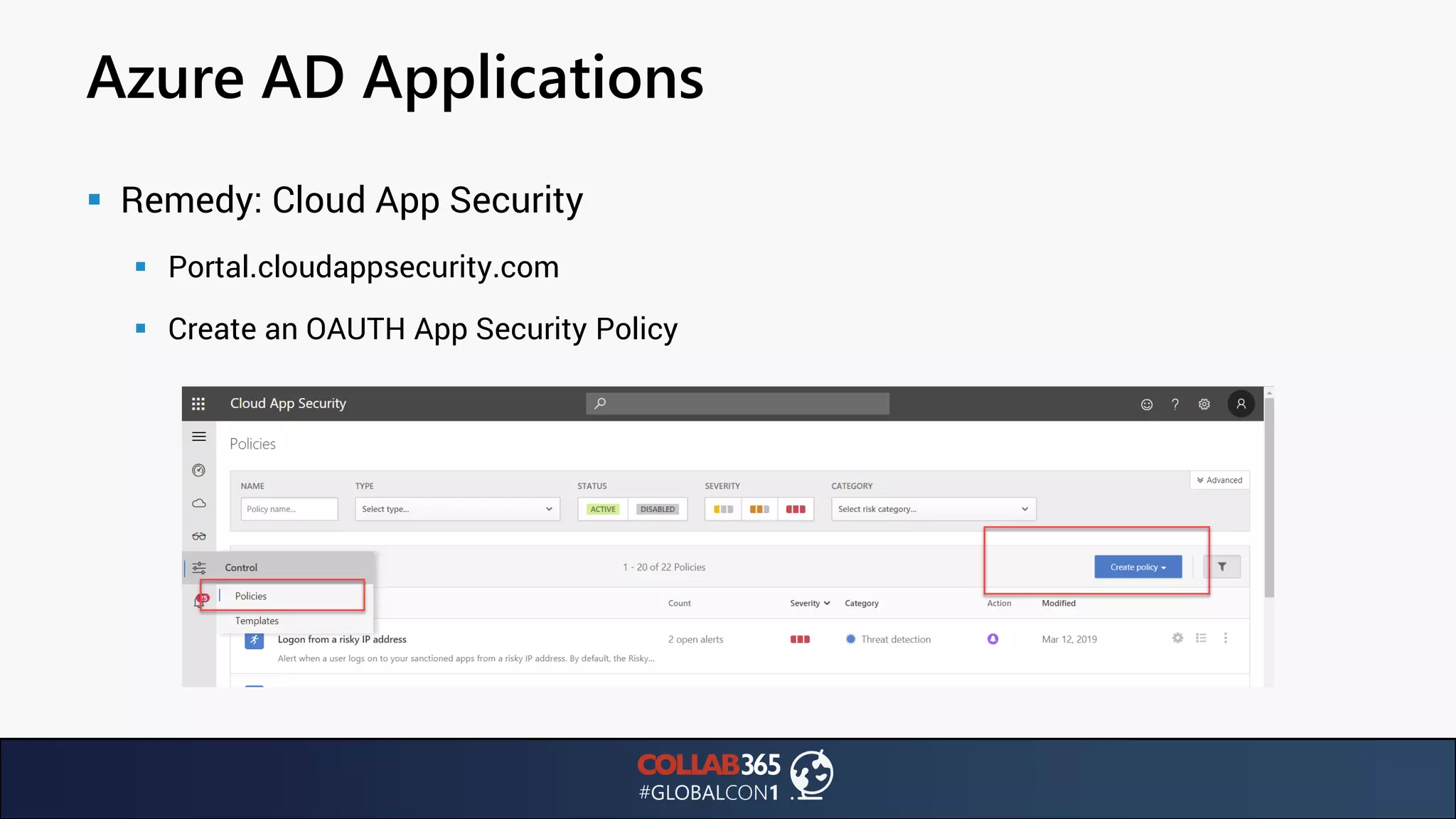Select the high severity filter
The image size is (1456, 819).
pos(796,509)
